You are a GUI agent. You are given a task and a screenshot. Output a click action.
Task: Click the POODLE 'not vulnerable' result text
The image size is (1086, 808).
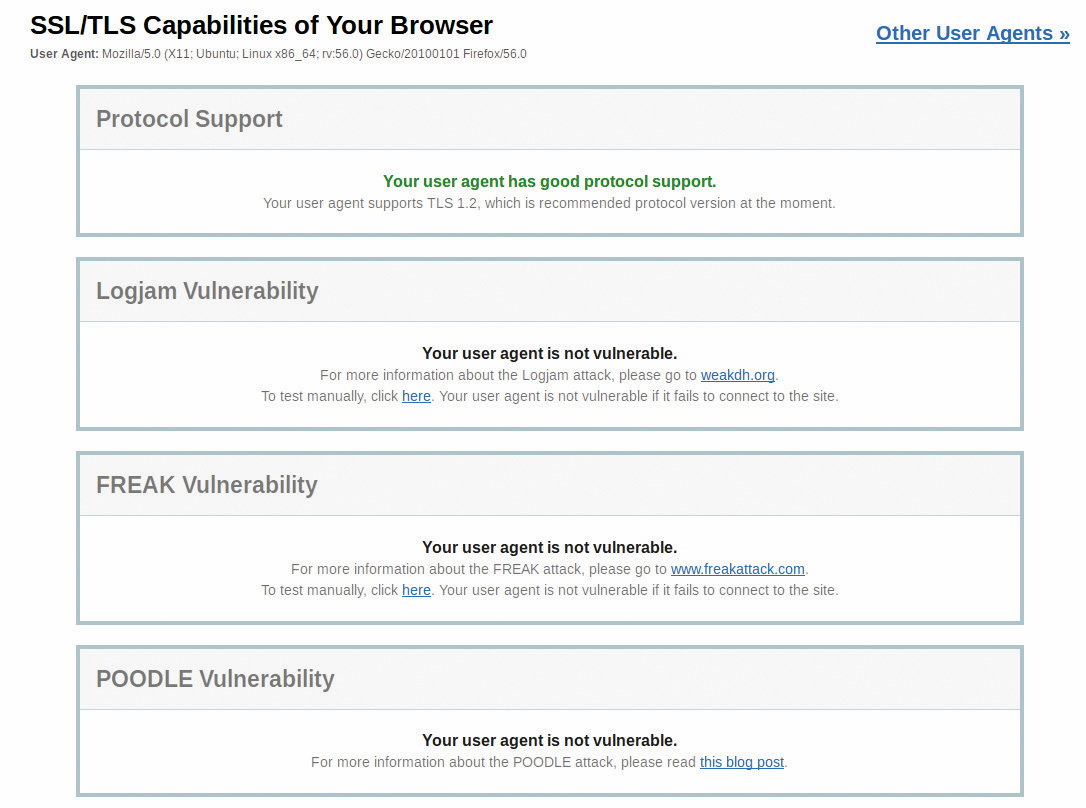click(x=549, y=740)
